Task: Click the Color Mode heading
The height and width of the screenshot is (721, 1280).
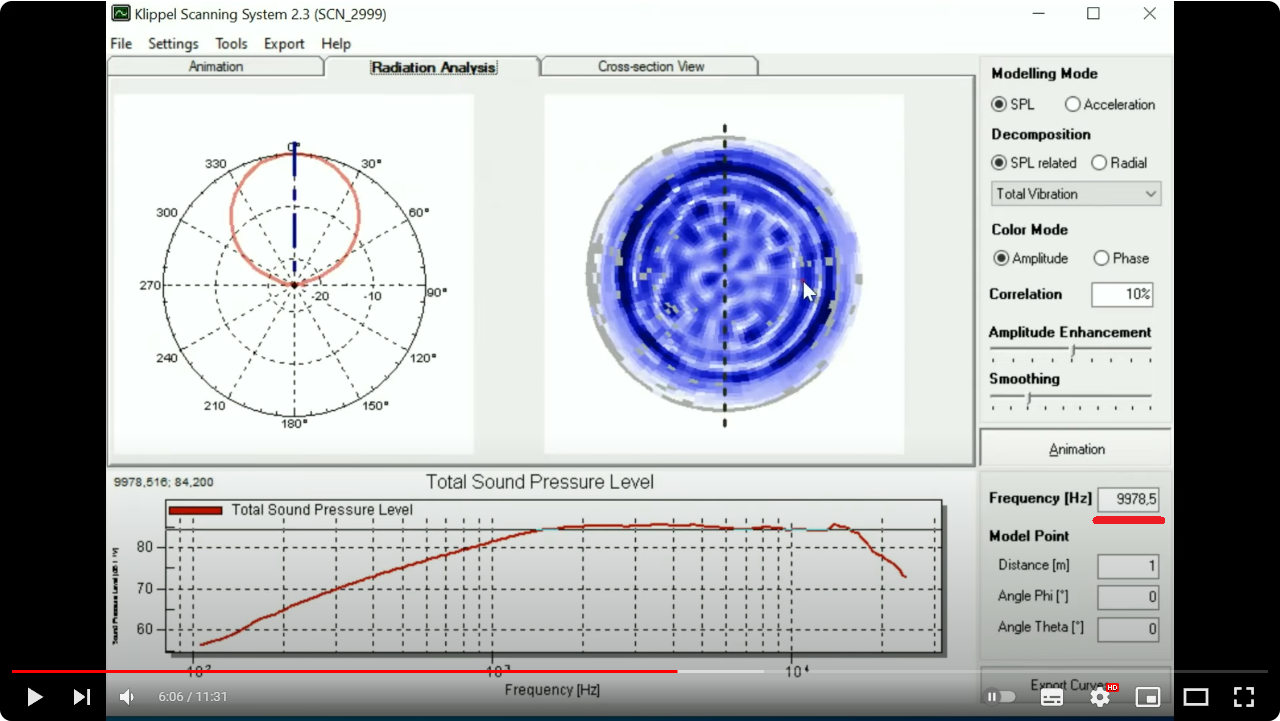Action: click(x=1030, y=229)
